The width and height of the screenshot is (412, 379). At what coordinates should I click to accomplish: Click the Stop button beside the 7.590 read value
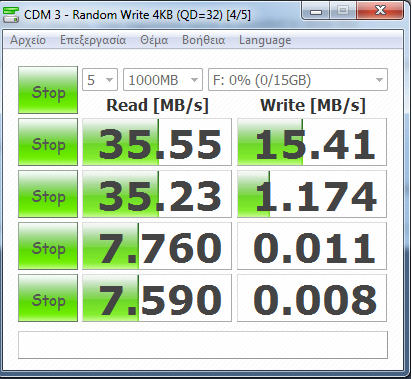48,298
